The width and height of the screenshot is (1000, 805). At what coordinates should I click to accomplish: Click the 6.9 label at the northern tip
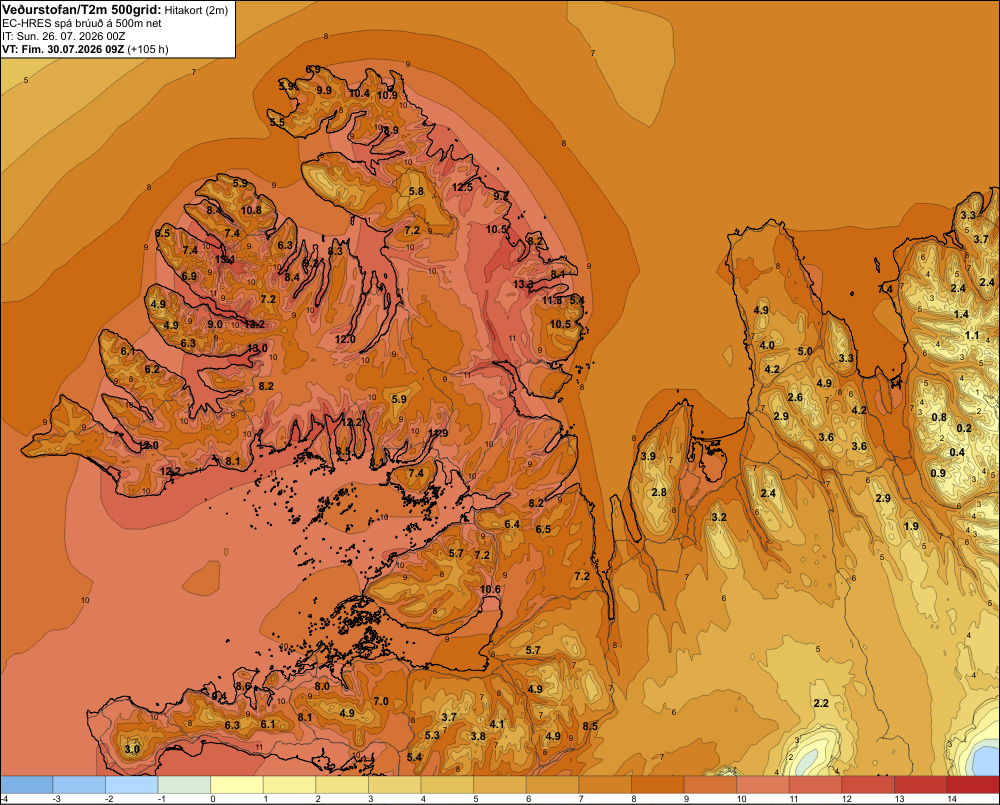[313, 69]
